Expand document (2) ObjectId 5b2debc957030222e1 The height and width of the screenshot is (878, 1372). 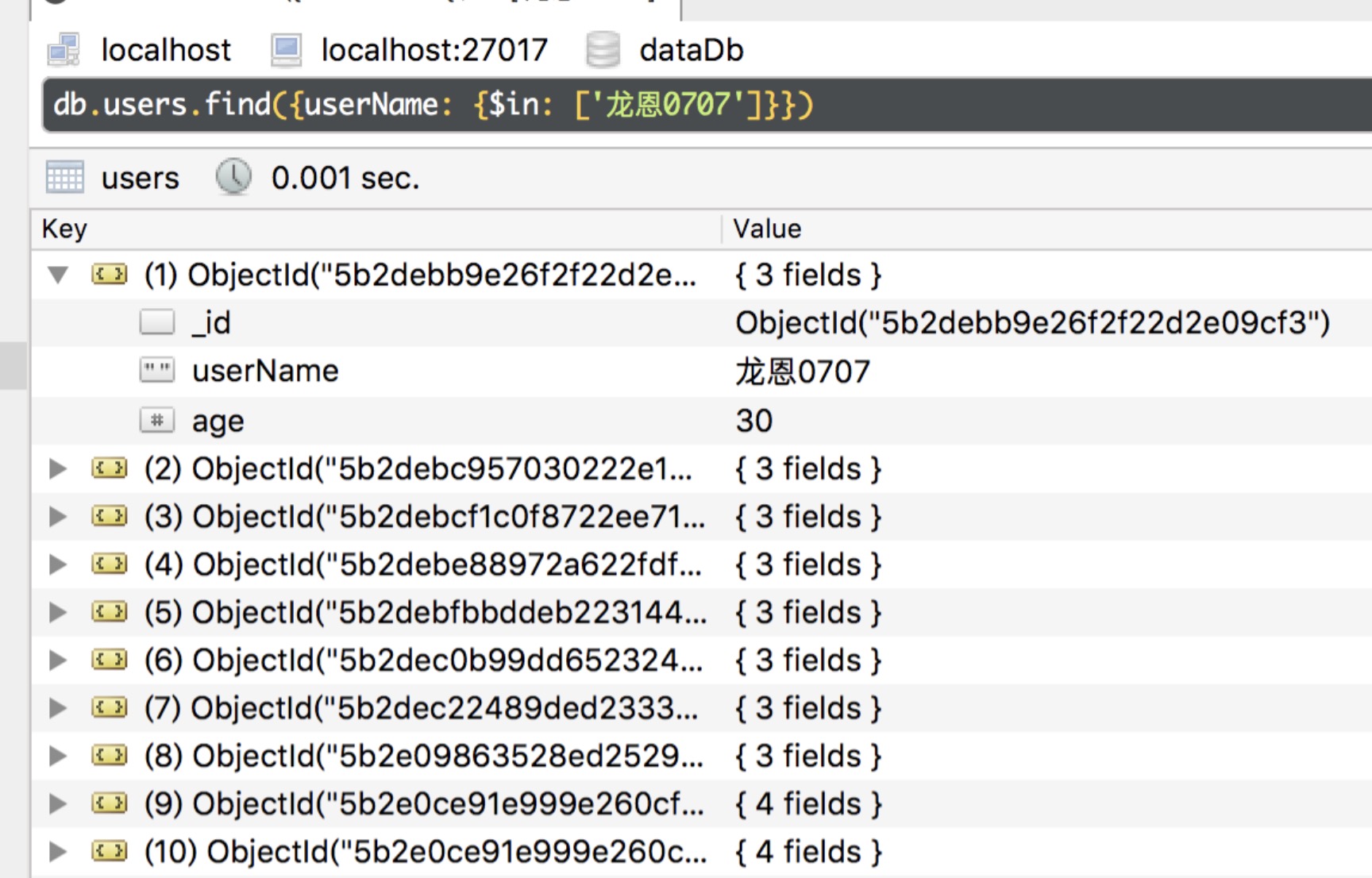[58, 468]
